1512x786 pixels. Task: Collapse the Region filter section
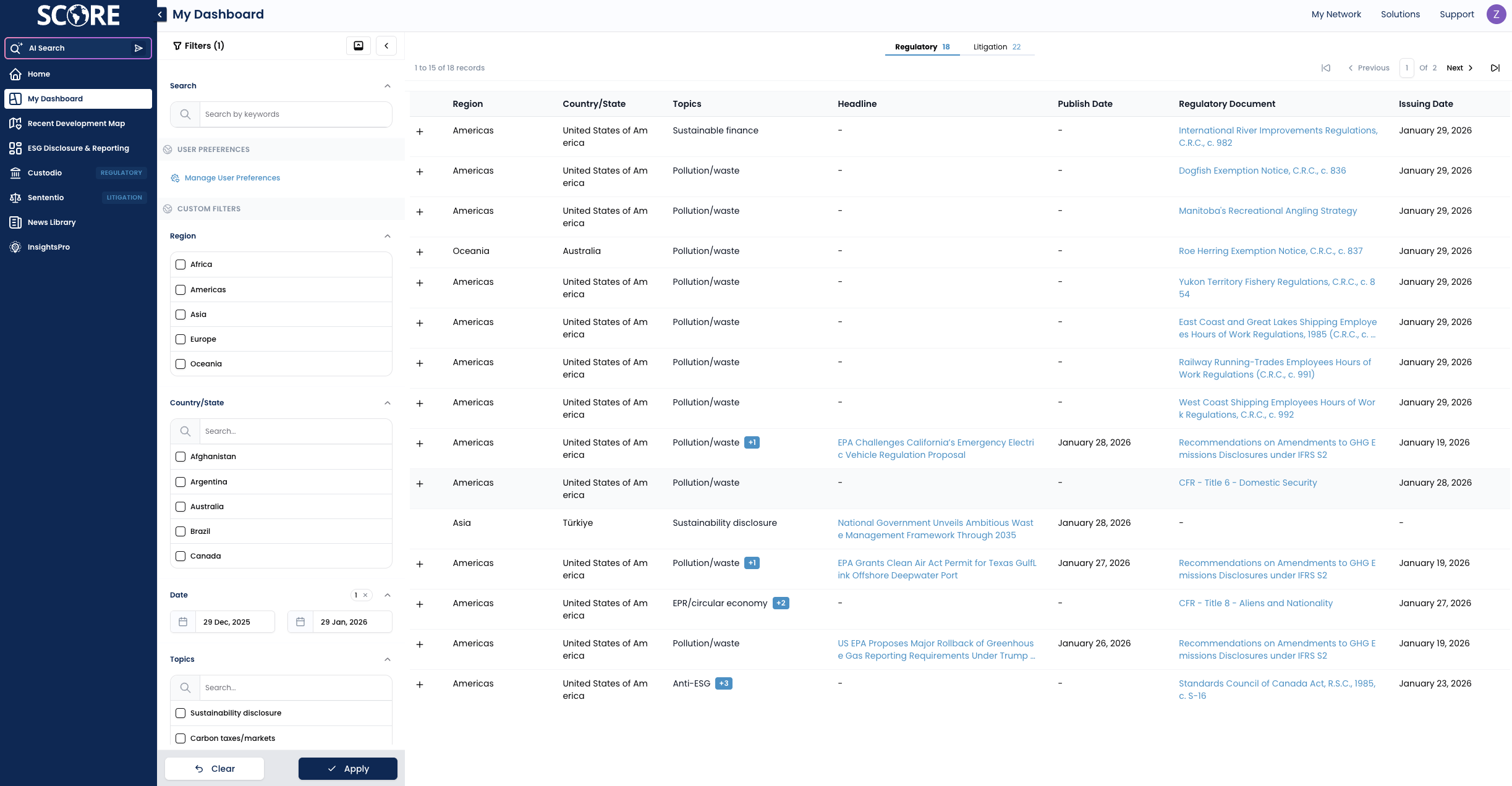click(x=388, y=236)
